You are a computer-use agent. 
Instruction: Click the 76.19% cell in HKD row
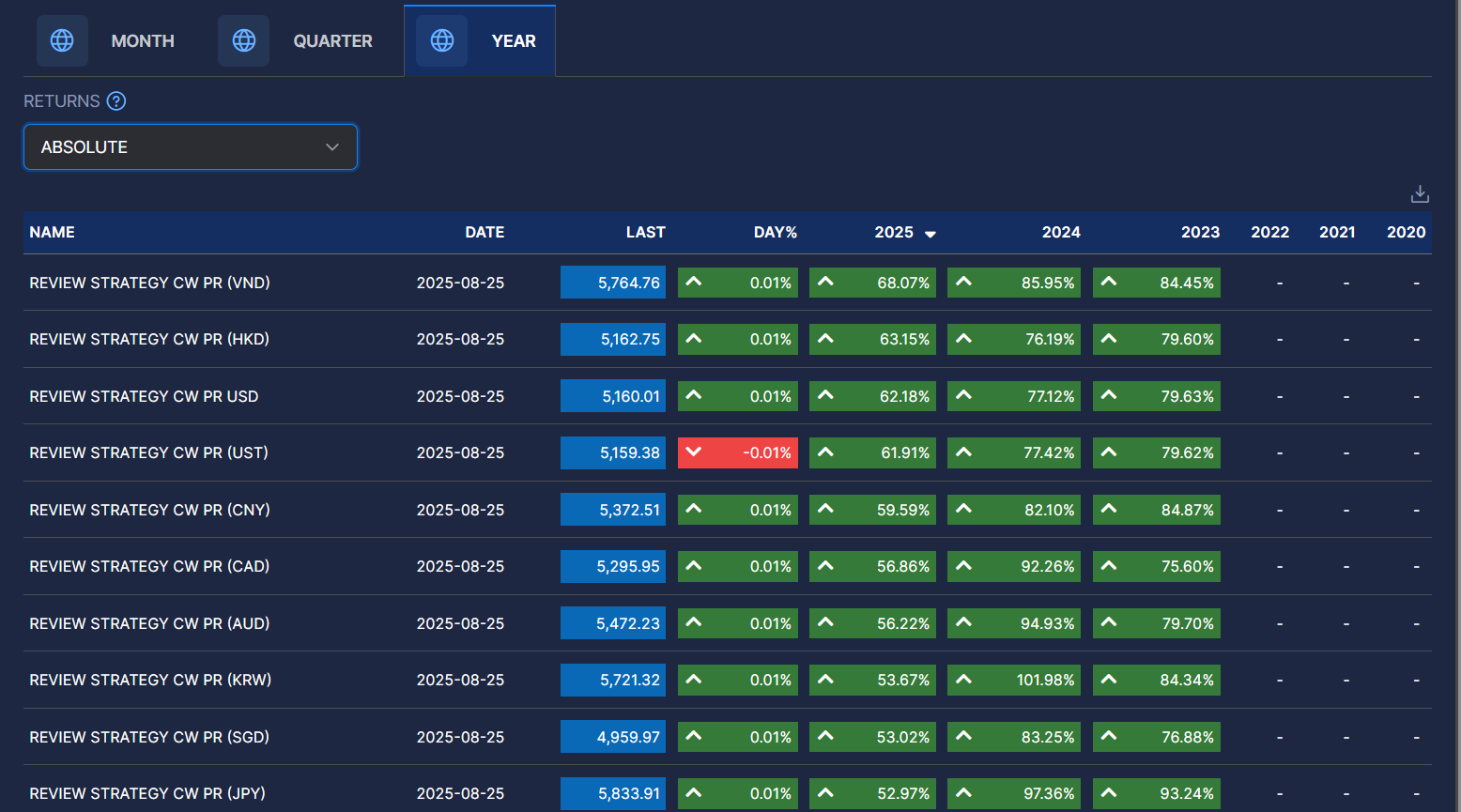(1014, 339)
